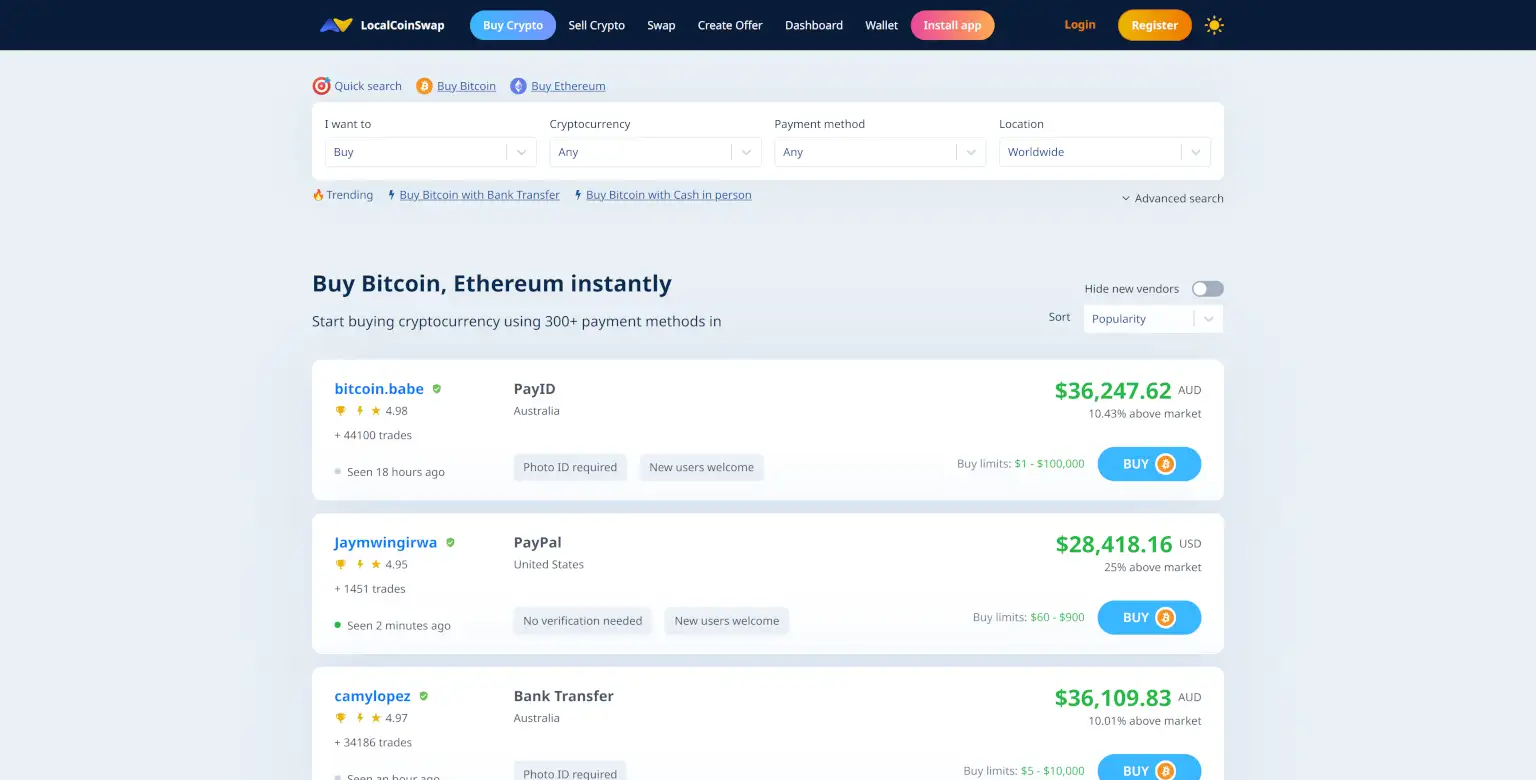Click the Ethereum icon beside Buy Ethereum
Viewport: 1536px width, 780px height.
(518, 86)
